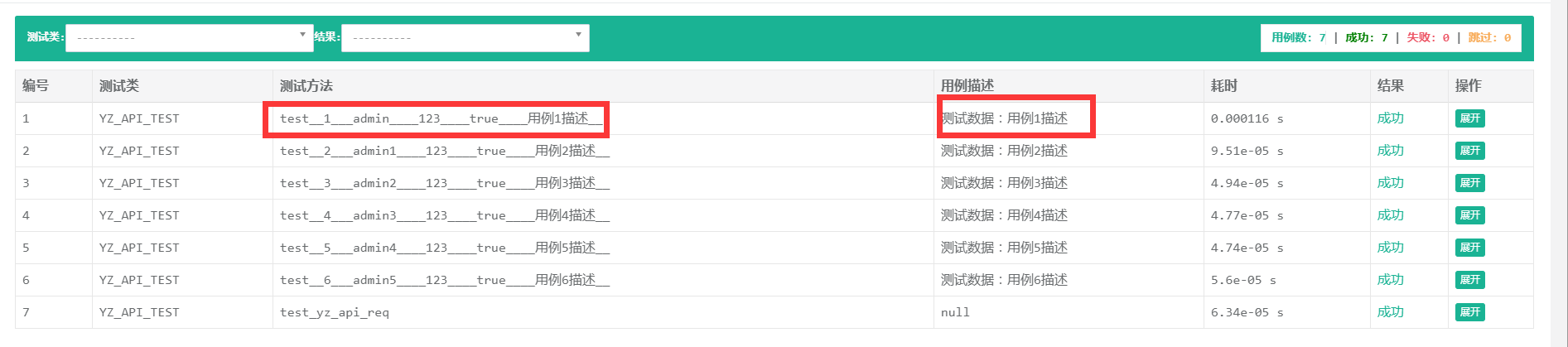This screenshot has width=1568, height=347.
Task: Click 成功 result in row 1
Action: pos(1390,118)
